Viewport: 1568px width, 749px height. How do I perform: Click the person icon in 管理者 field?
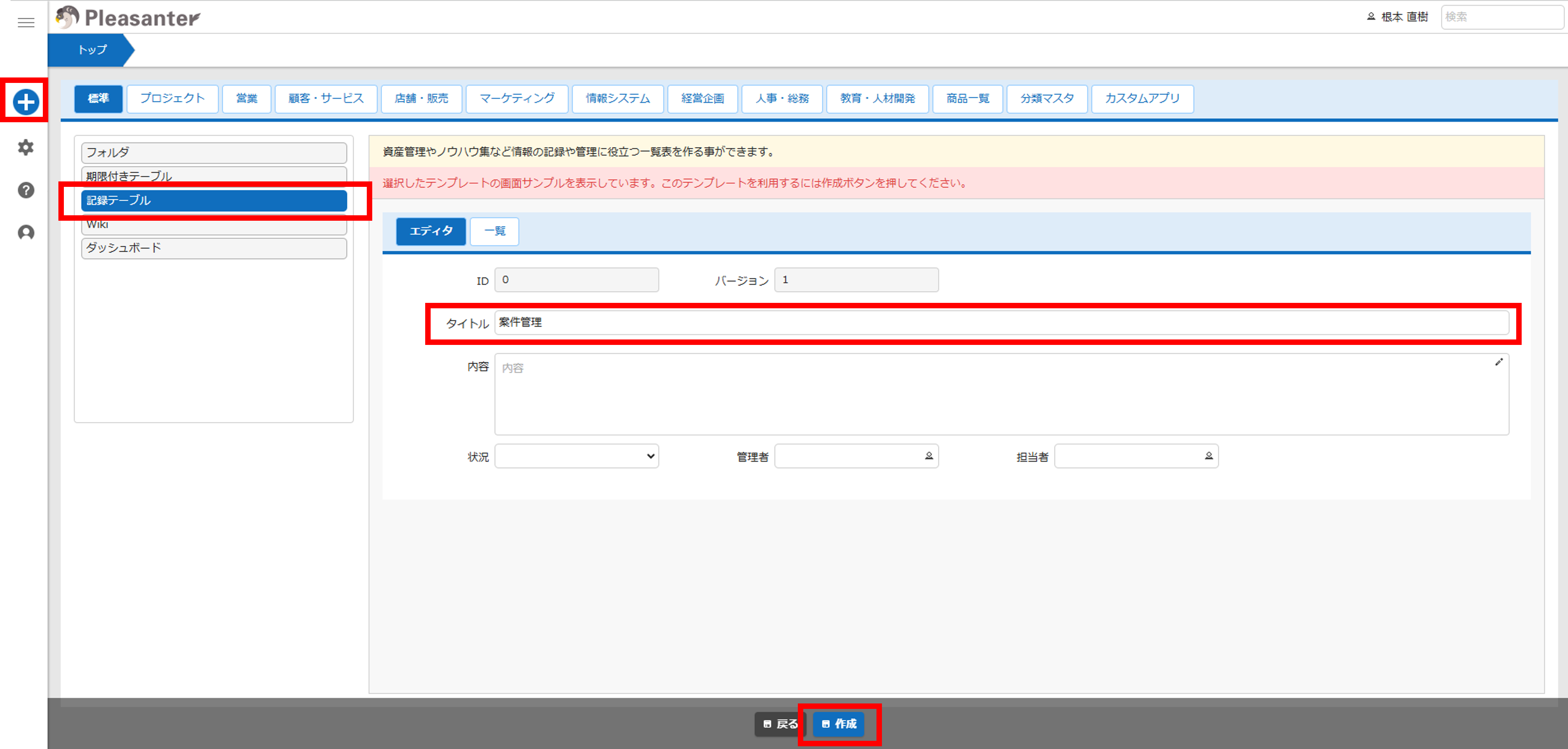click(929, 456)
